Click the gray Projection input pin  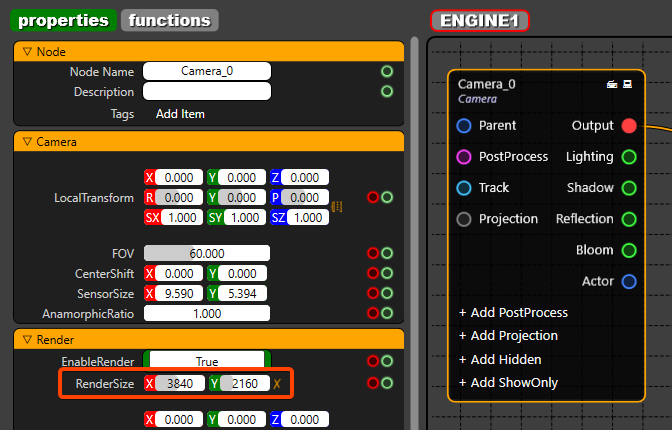click(x=464, y=219)
